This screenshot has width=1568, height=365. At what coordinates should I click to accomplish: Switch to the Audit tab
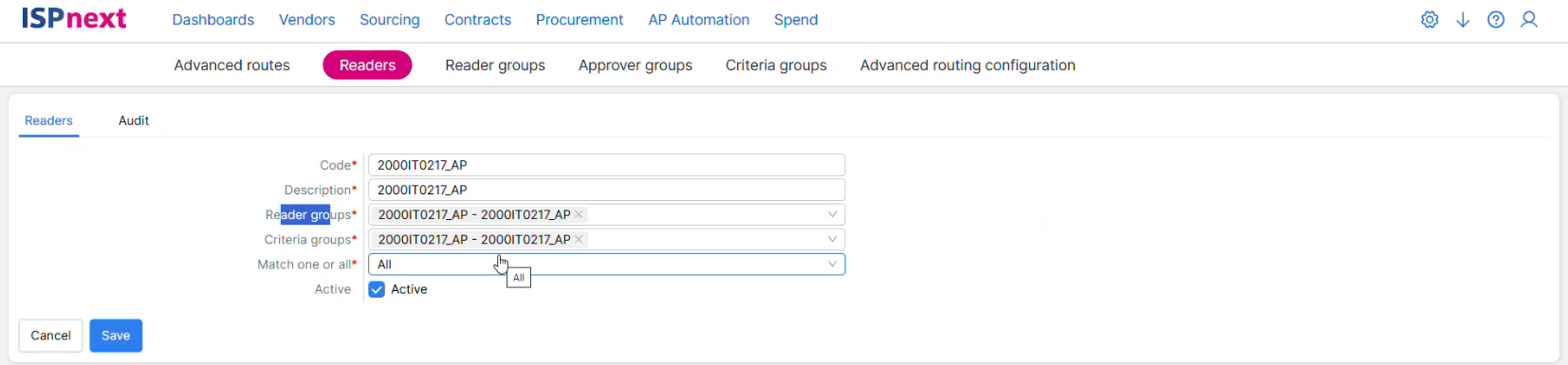pos(134,120)
